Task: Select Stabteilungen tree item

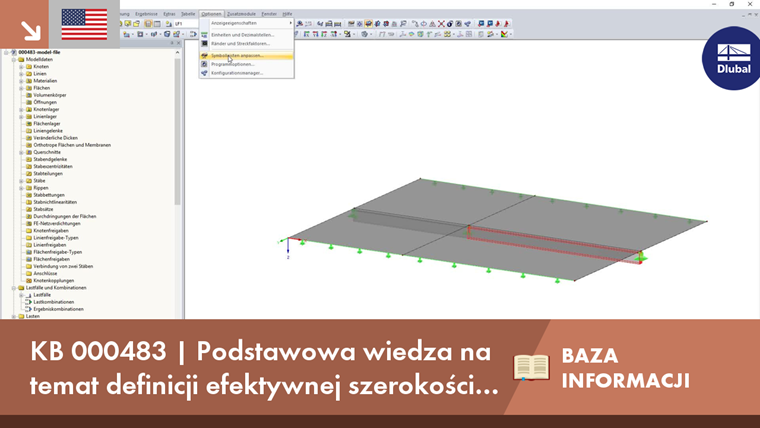Action: tap(48, 174)
